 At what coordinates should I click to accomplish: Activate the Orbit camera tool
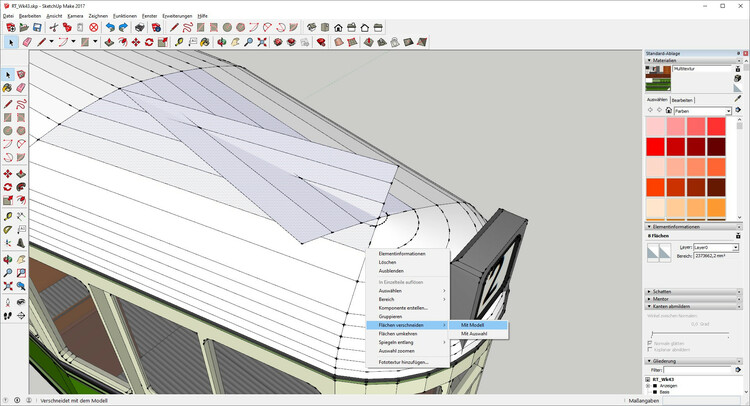pyautogui.click(x=222, y=43)
